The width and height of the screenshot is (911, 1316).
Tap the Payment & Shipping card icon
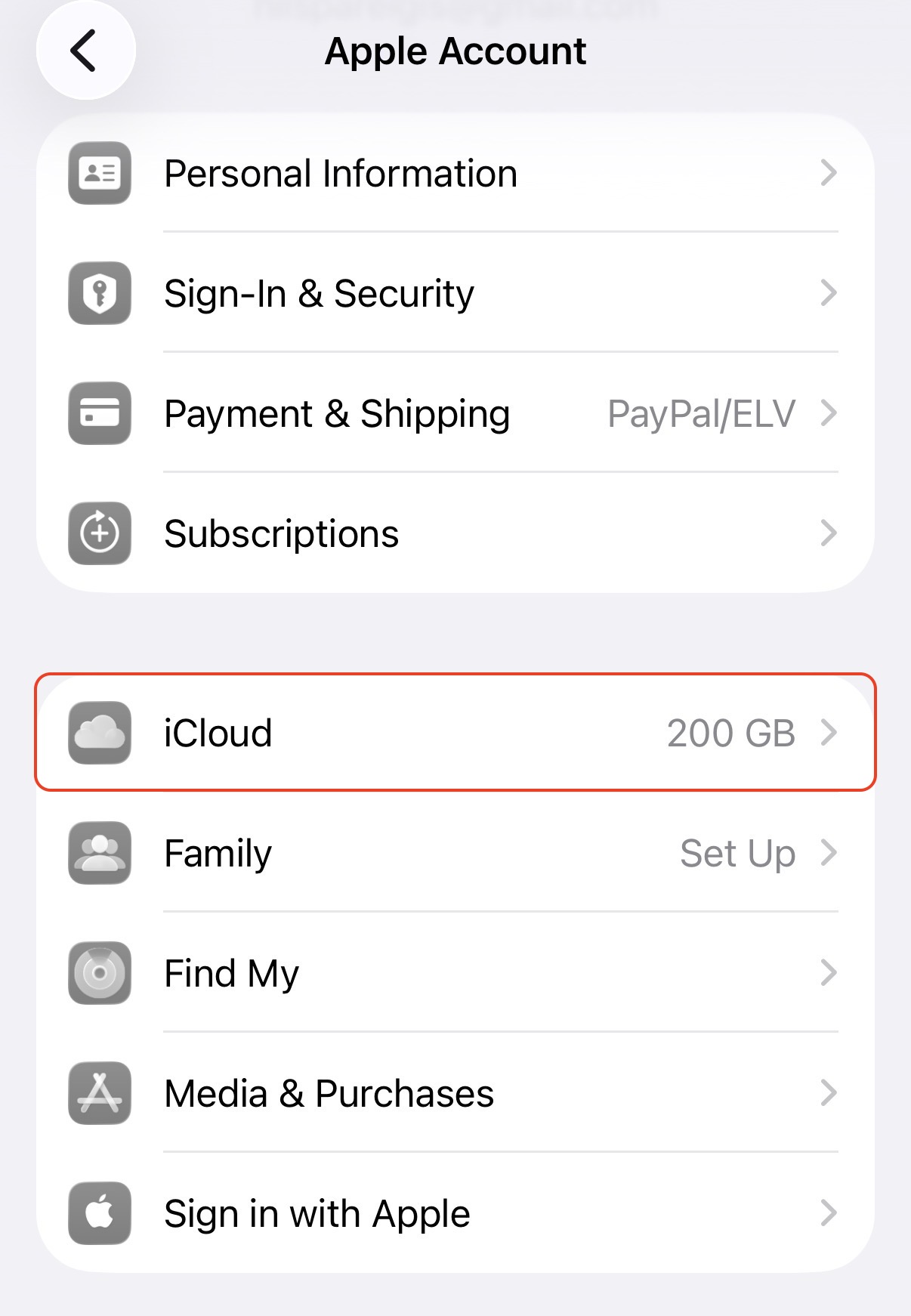[100, 413]
